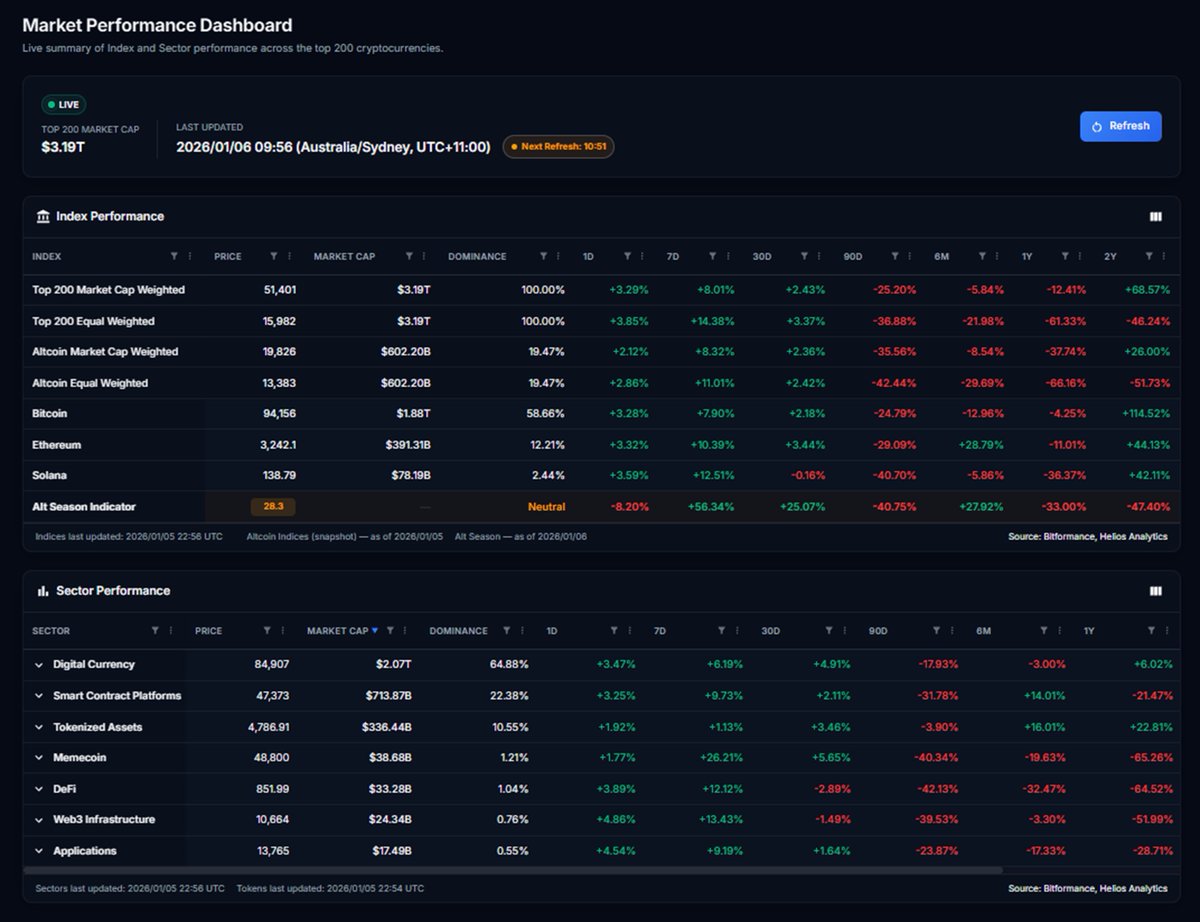Expand the Memecoin sector row
Viewport: 1200px width, 922px height.
coord(39,758)
